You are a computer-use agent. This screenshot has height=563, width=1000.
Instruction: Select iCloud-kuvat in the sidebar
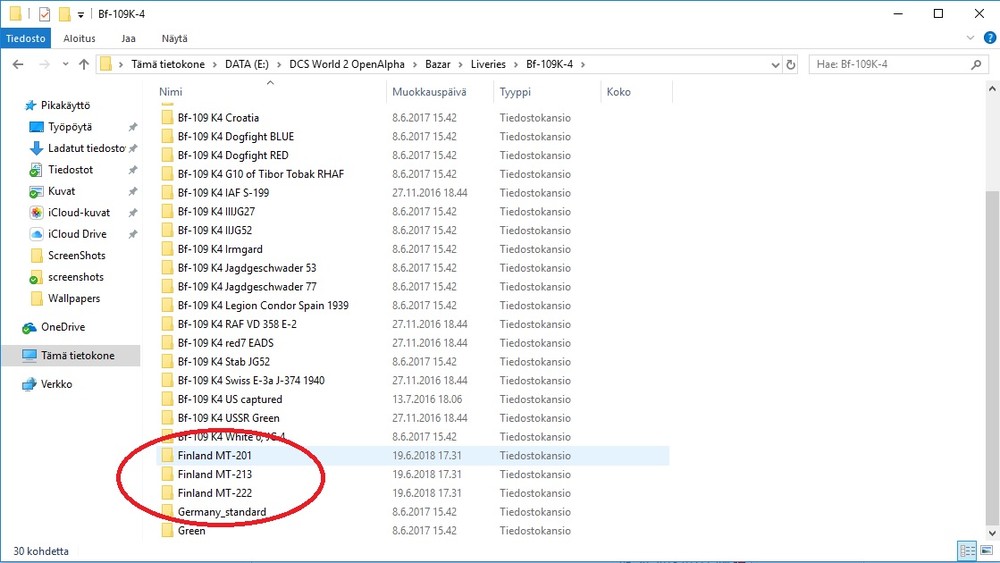[78, 212]
